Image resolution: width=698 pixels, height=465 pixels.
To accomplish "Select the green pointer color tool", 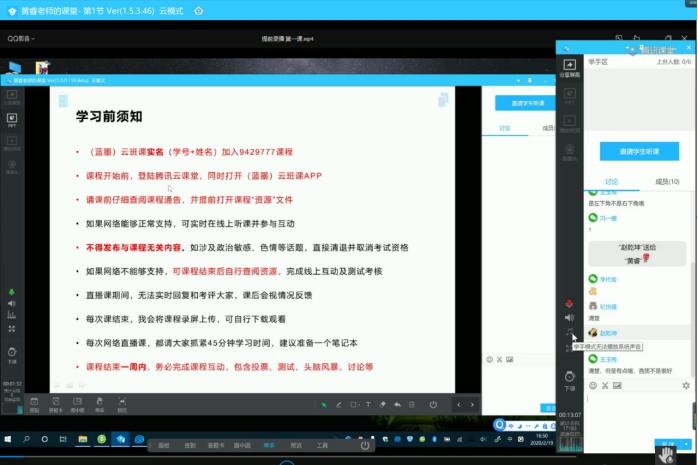I will tap(323, 404).
